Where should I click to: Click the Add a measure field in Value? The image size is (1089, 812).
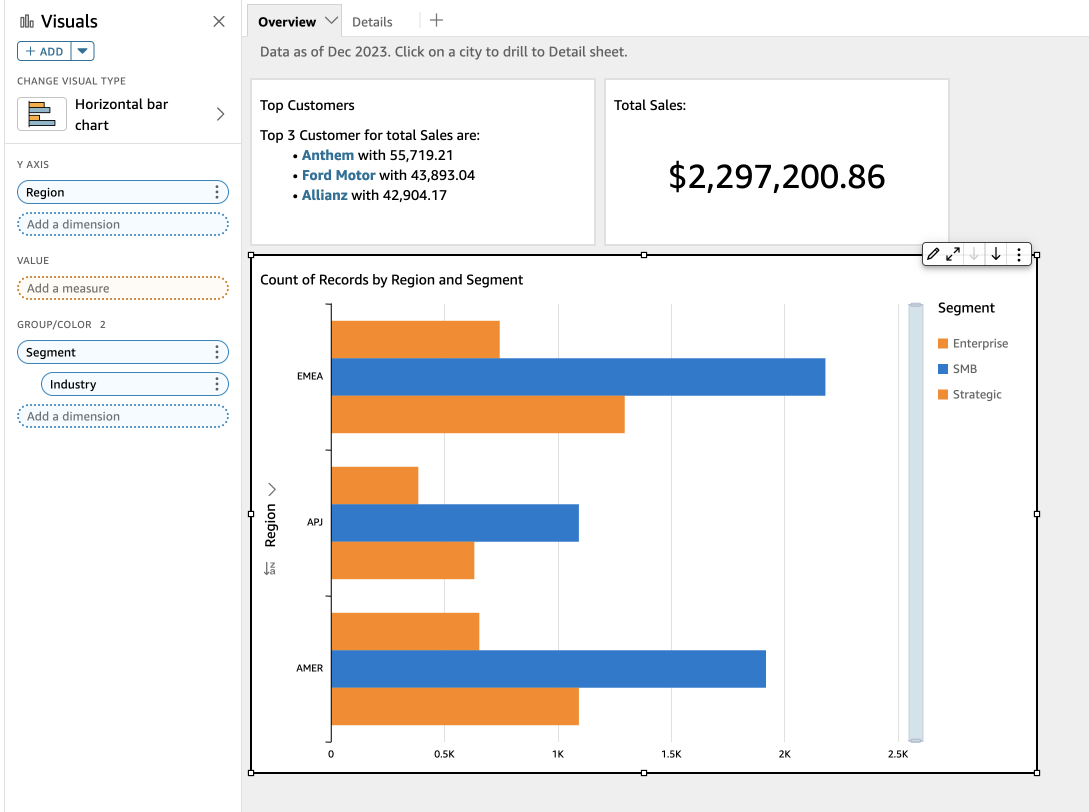click(123, 288)
